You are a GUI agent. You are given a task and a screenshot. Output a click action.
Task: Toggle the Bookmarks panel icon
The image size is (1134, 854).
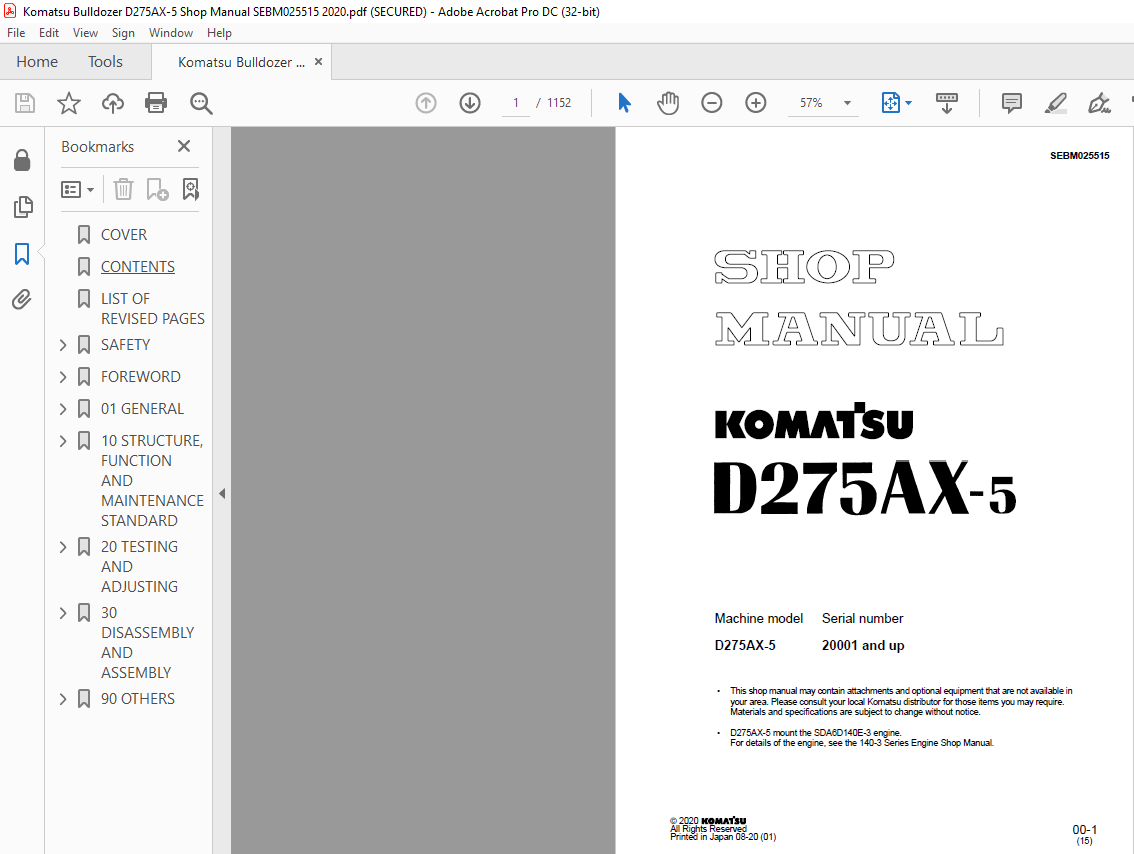pyautogui.click(x=22, y=254)
